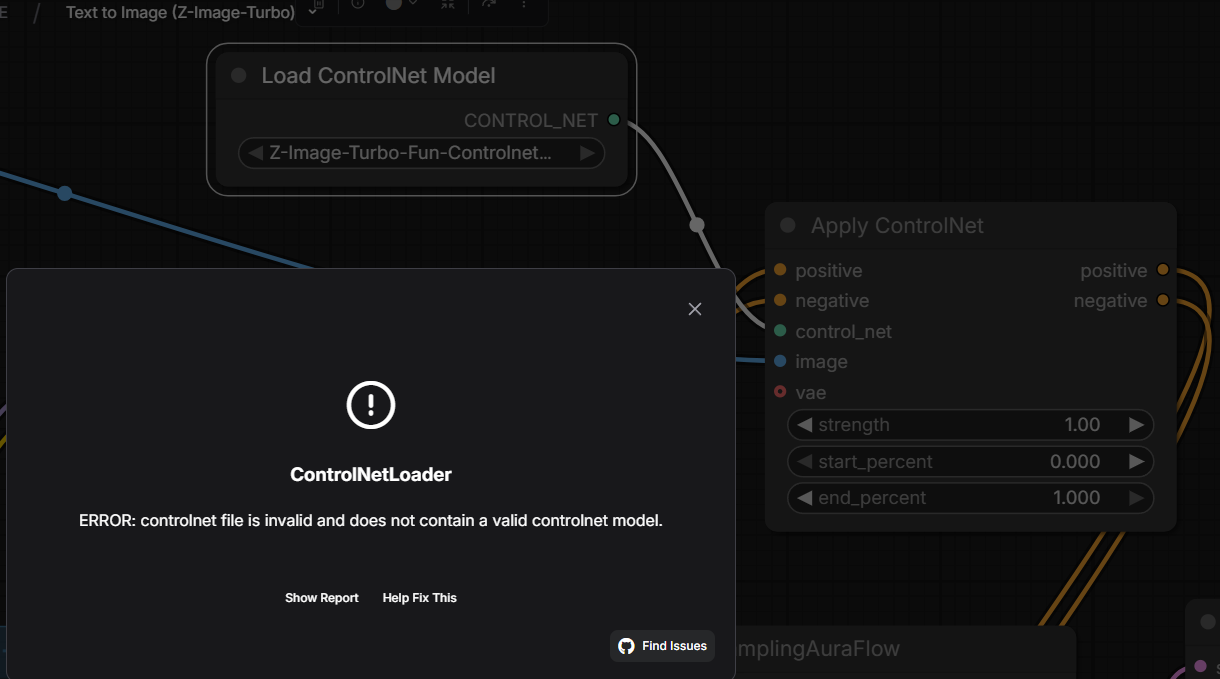Increase strength with the right arrow
The height and width of the screenshot is (679, 1220).
point(1136,425)
